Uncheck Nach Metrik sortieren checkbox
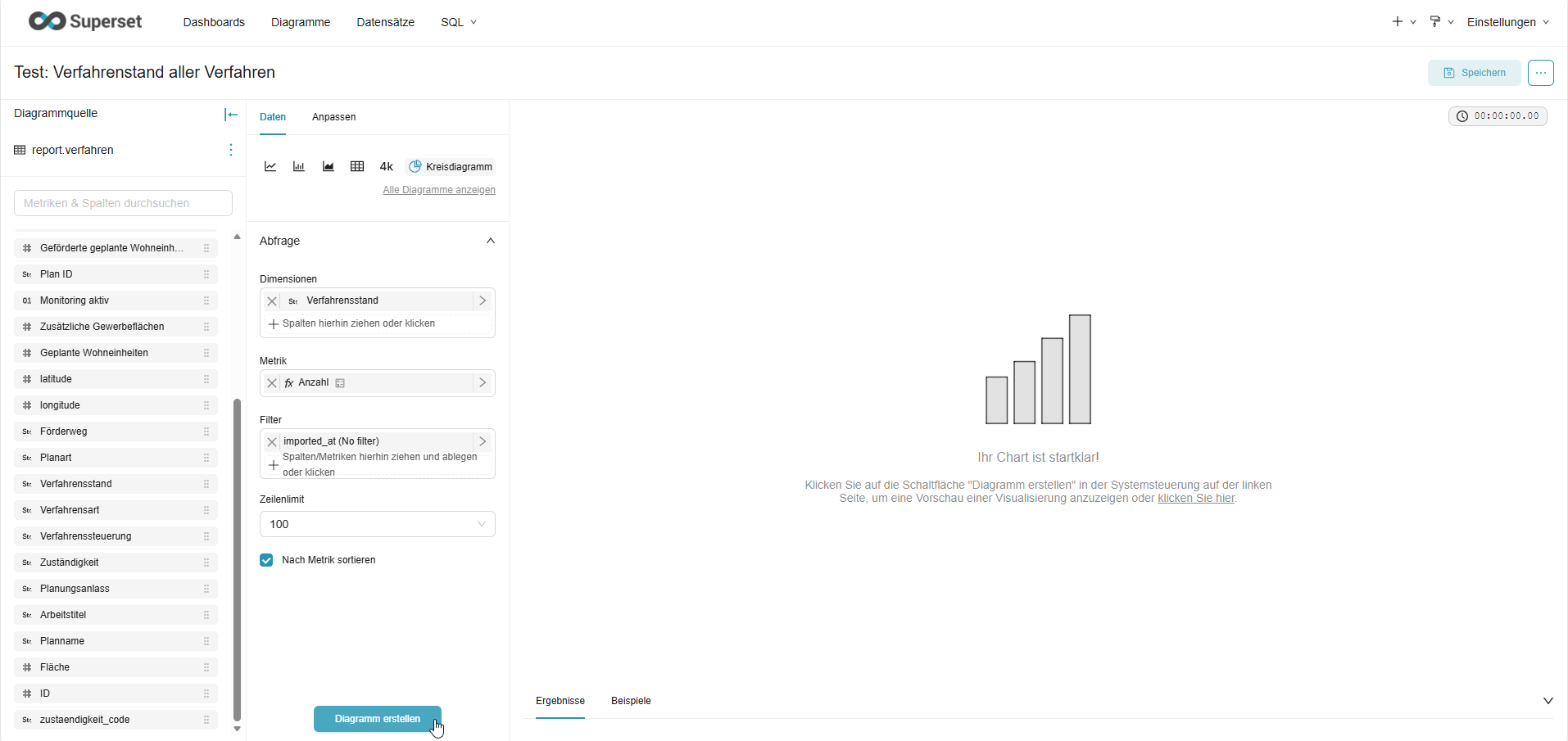The image size is (1568, 741). 266,560
